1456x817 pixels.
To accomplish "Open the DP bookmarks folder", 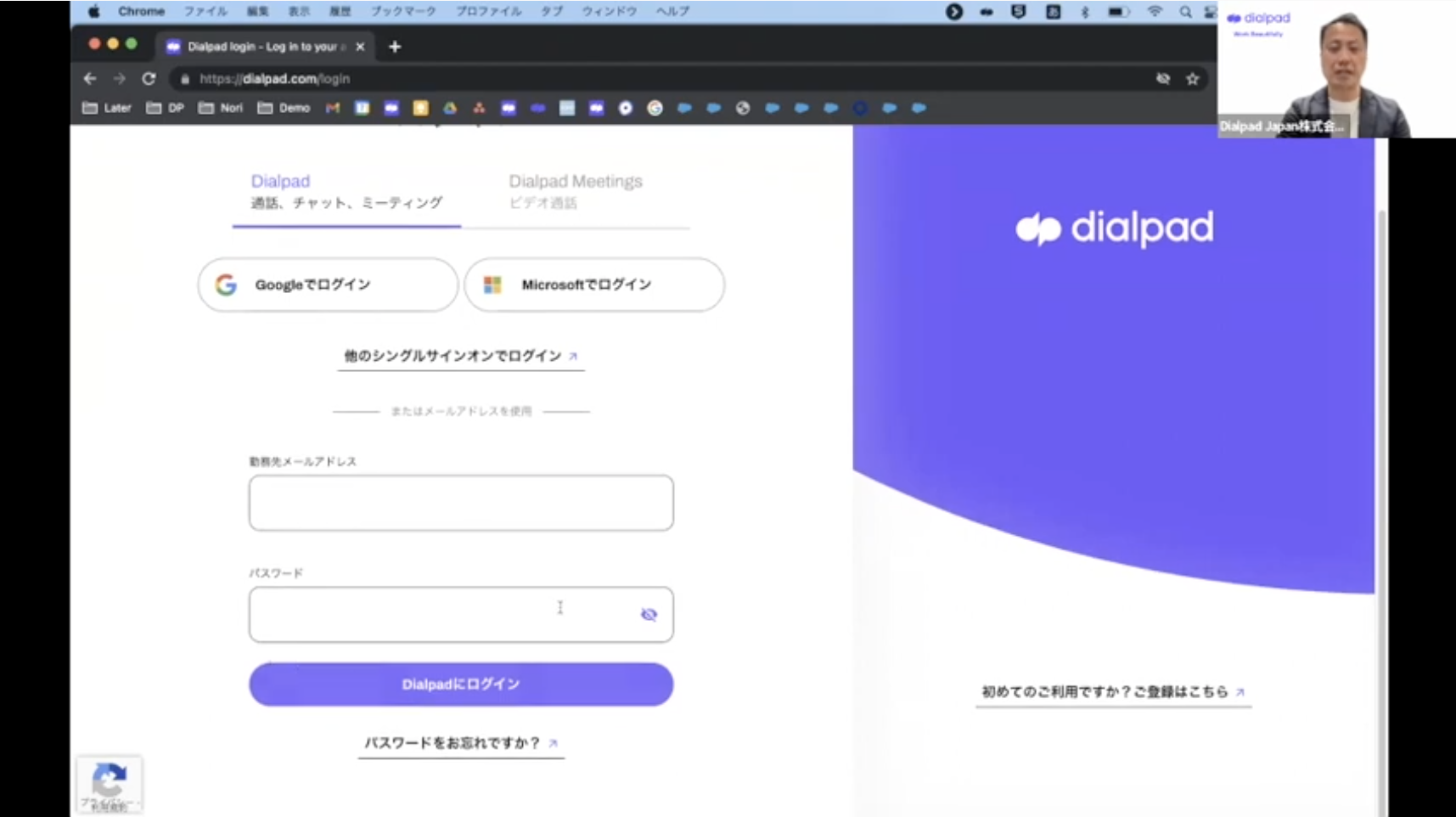I will [166, 108].
